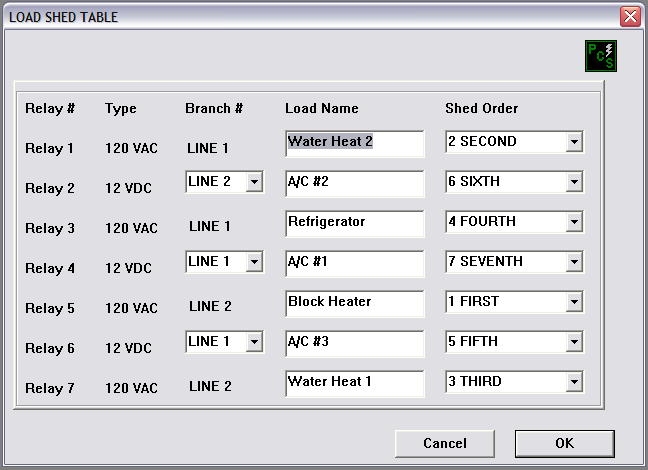Click the green PCS logo icon
648x470 pixels.
coord(601,56)
